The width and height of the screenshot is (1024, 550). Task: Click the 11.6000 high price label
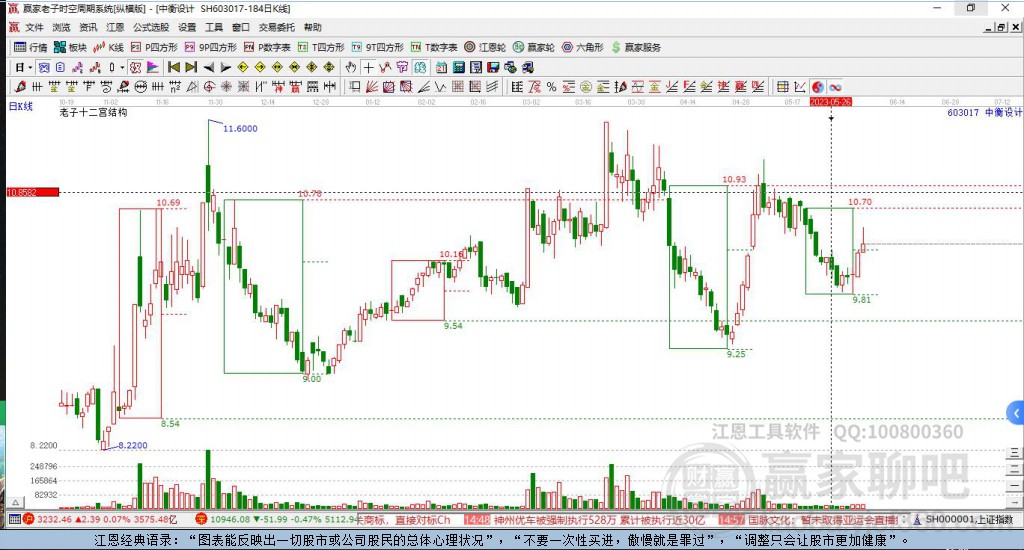point(240,129)
